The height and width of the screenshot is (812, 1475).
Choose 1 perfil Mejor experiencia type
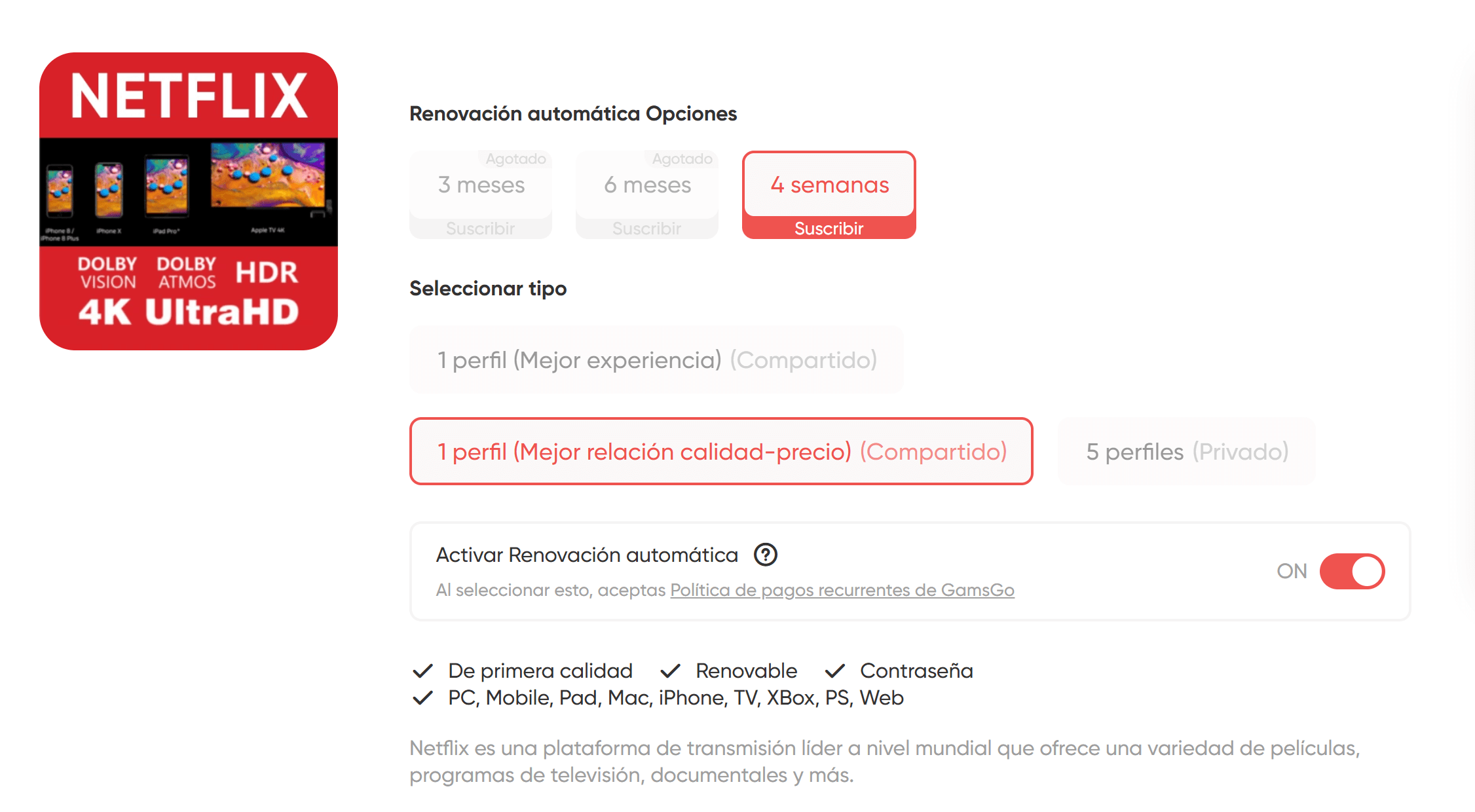pyautogui.click(x=657, y=360)
